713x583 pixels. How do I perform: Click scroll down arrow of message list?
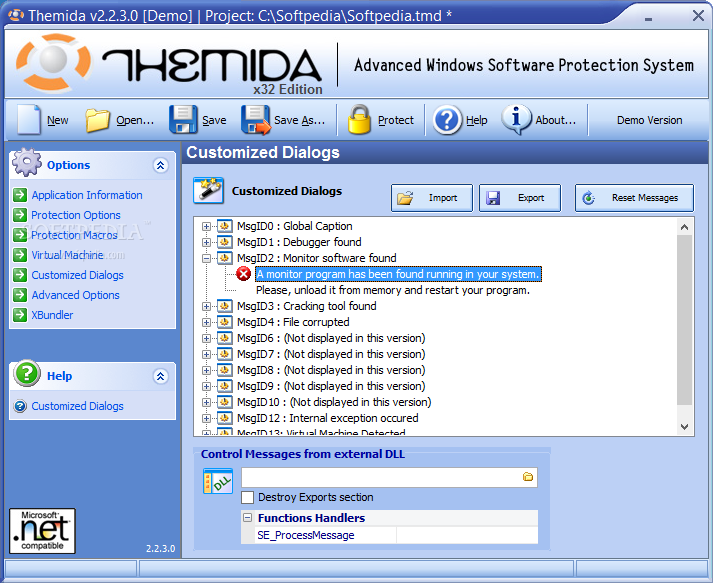coord(684,427)
